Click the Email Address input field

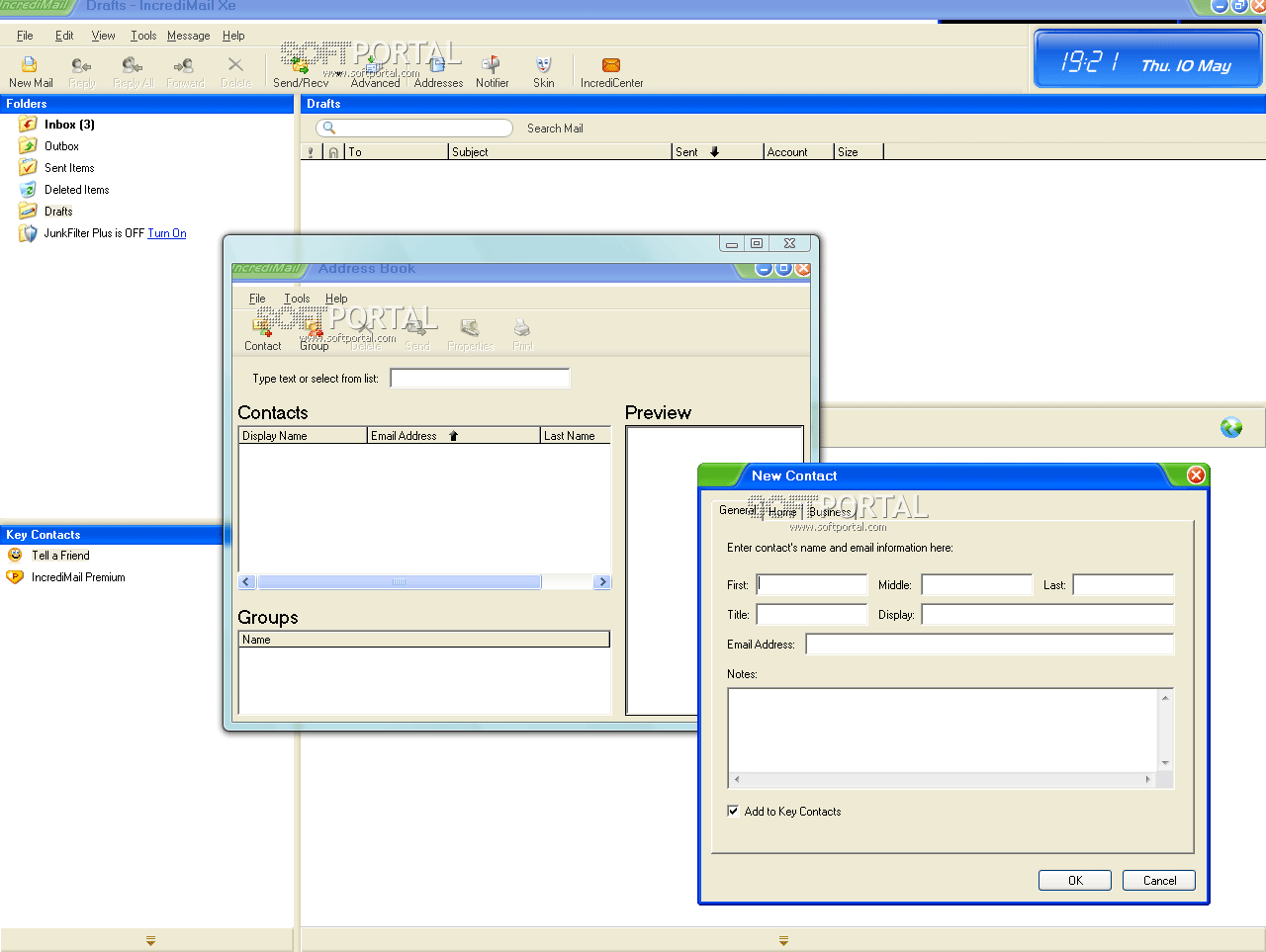[990, 644]
